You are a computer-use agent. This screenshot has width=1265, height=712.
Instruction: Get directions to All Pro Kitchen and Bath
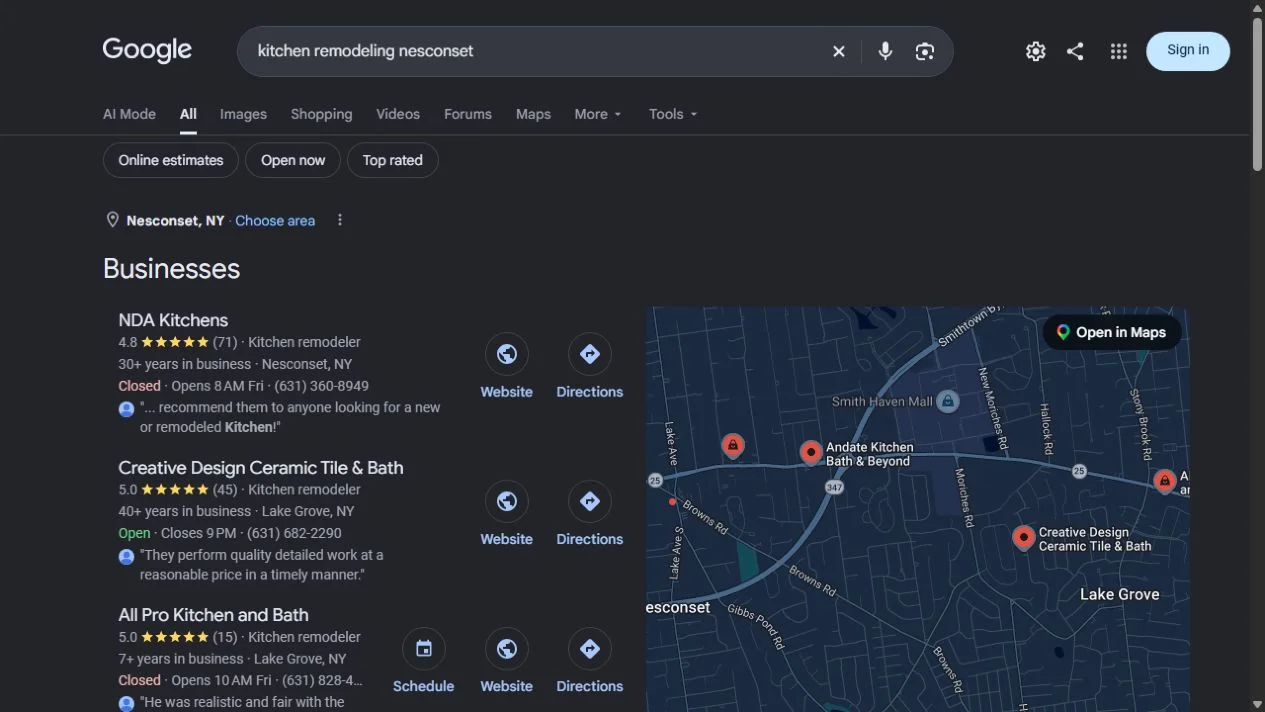click(590, 649)
